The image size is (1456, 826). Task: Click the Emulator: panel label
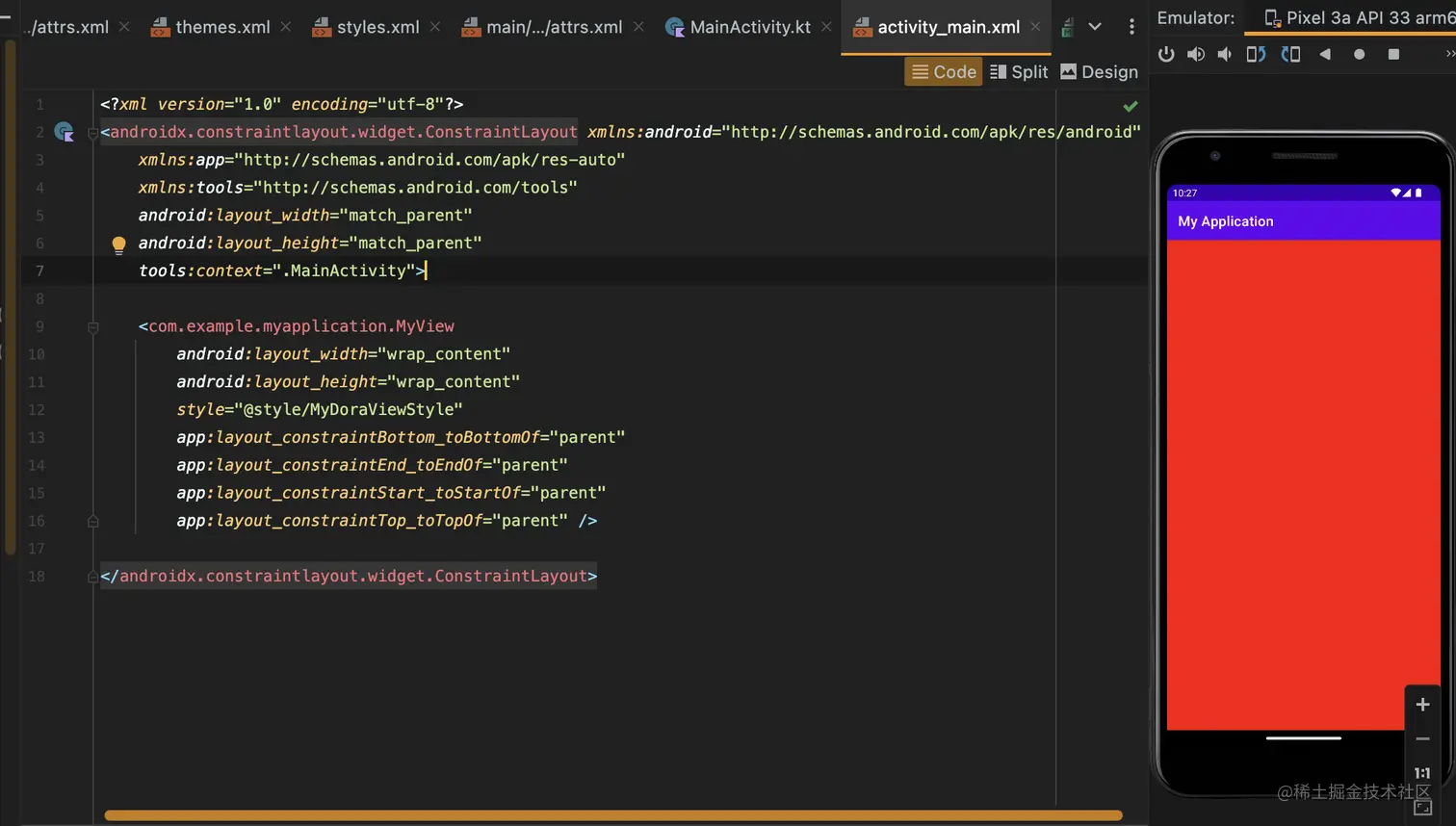(1195, 17)
